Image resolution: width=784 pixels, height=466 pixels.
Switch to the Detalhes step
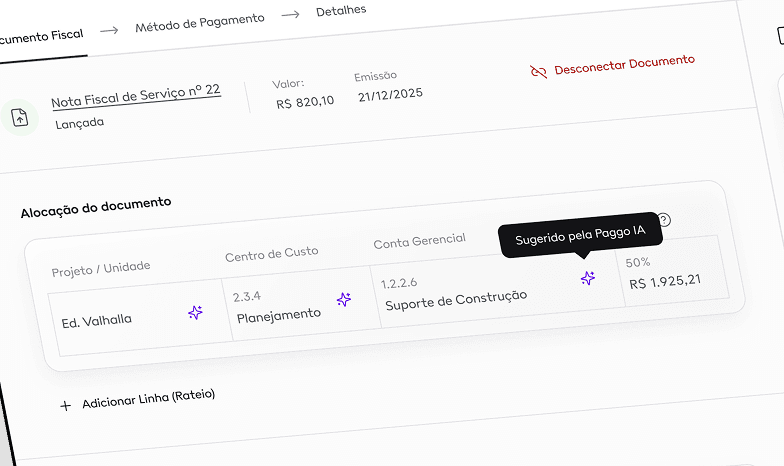[x=341, y=10]
